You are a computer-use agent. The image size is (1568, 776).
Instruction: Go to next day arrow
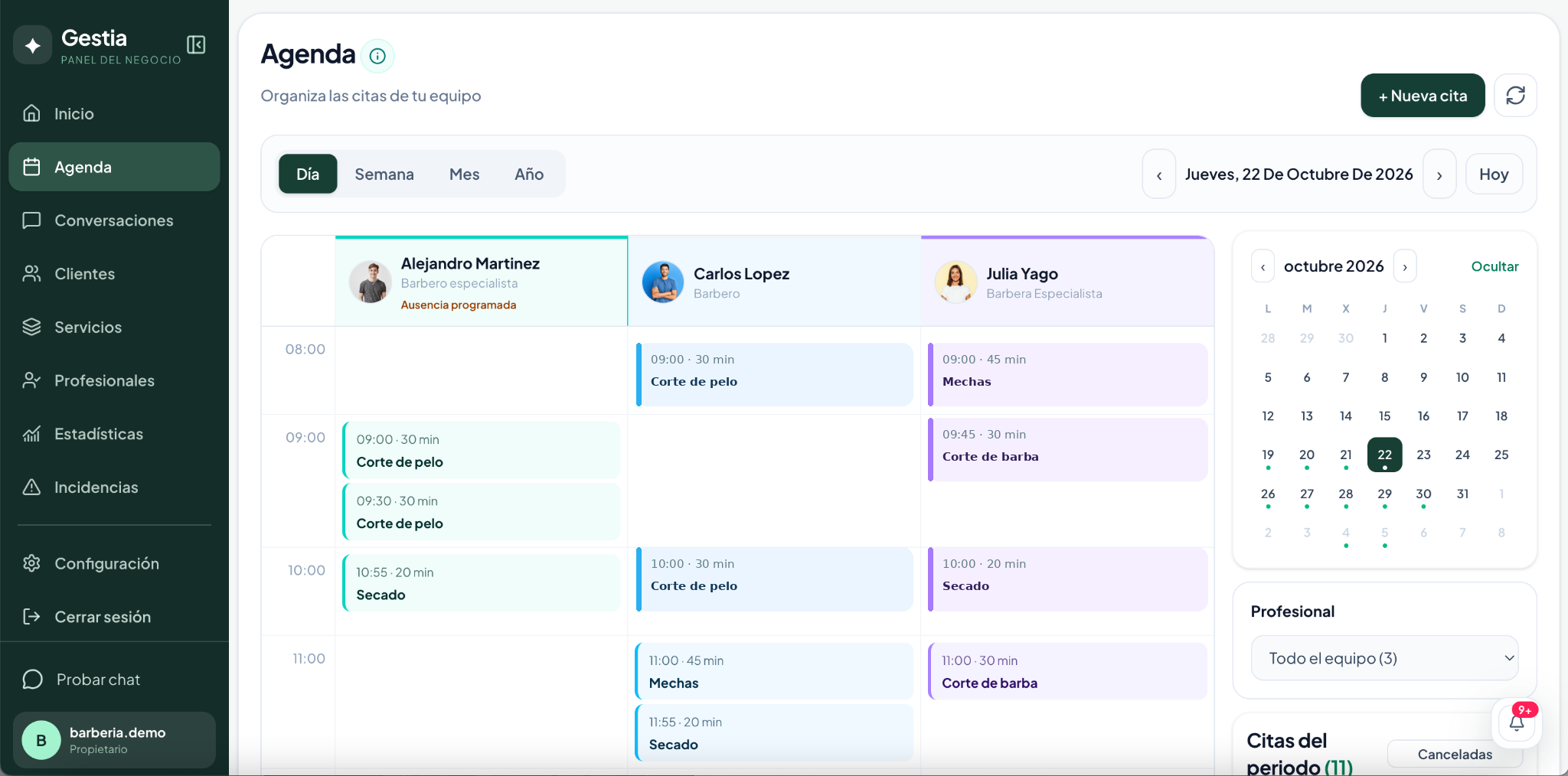(x=1439, y=174)
